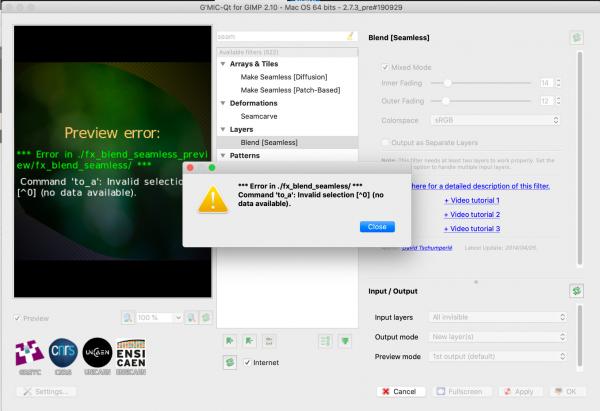This screenshot has height=411, width=600.
Task: Click the Inner Fading slider handle
Action: click(x=447, y=83)
